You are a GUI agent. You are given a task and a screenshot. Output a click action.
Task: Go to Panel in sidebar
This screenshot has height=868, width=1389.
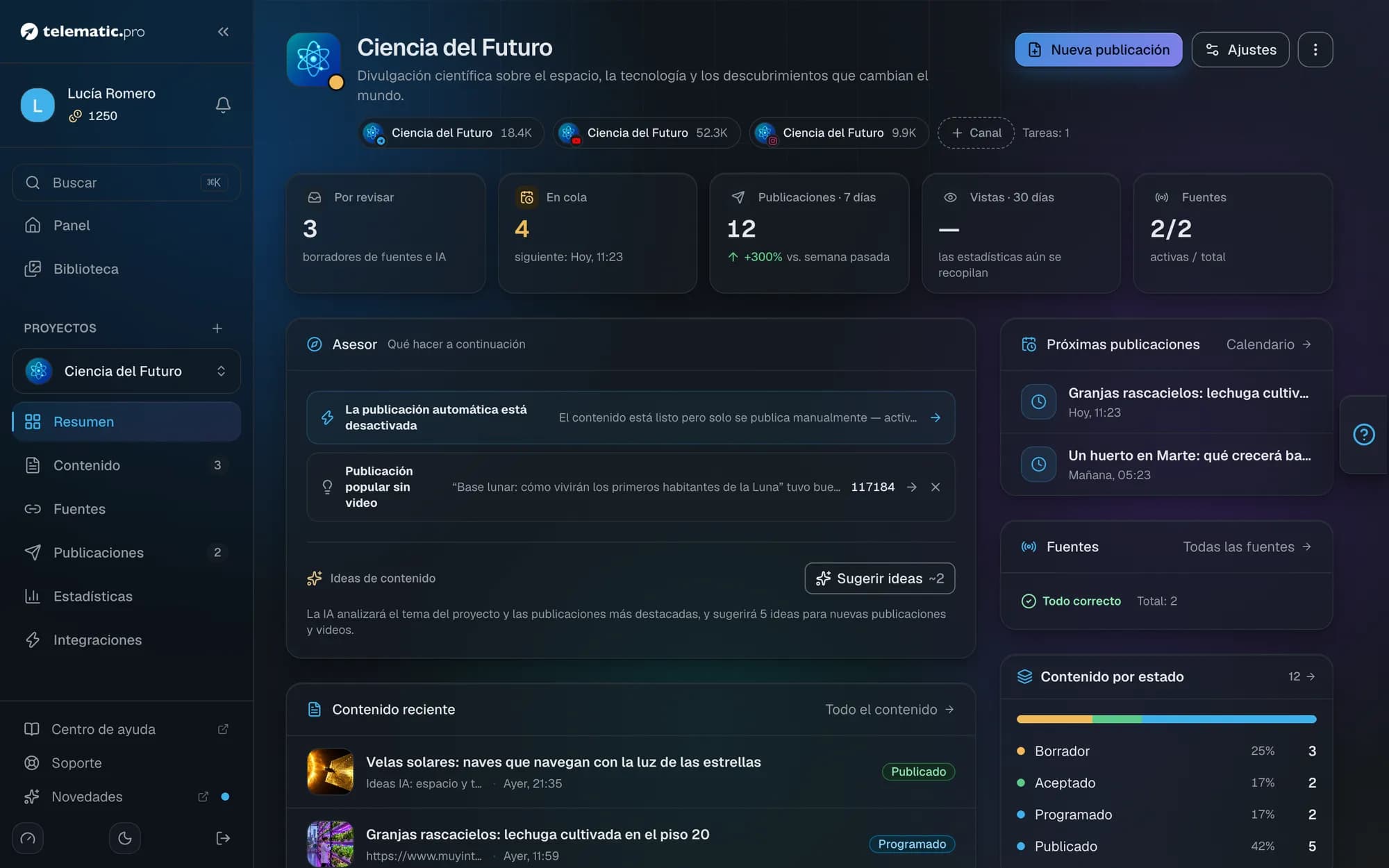pyautogui.click(x=126, y=226)
